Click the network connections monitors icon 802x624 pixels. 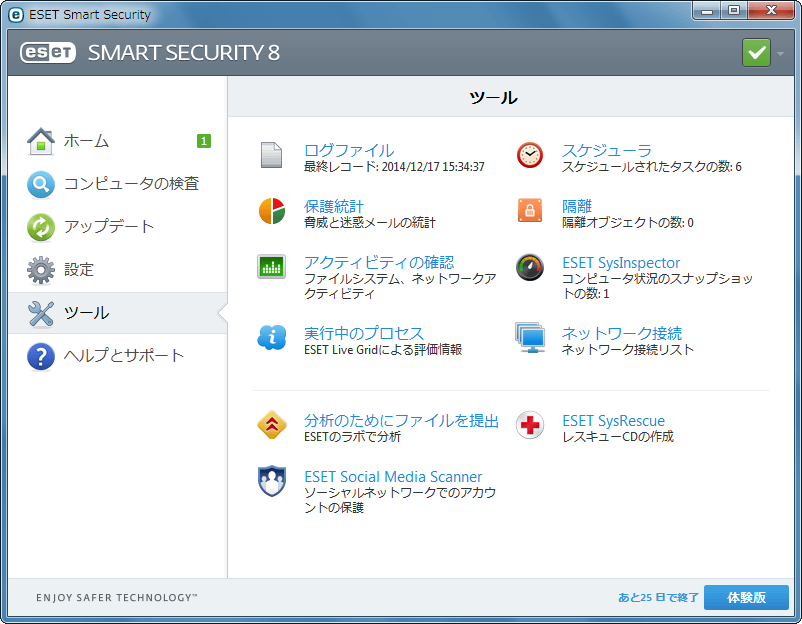click(529, 338)
